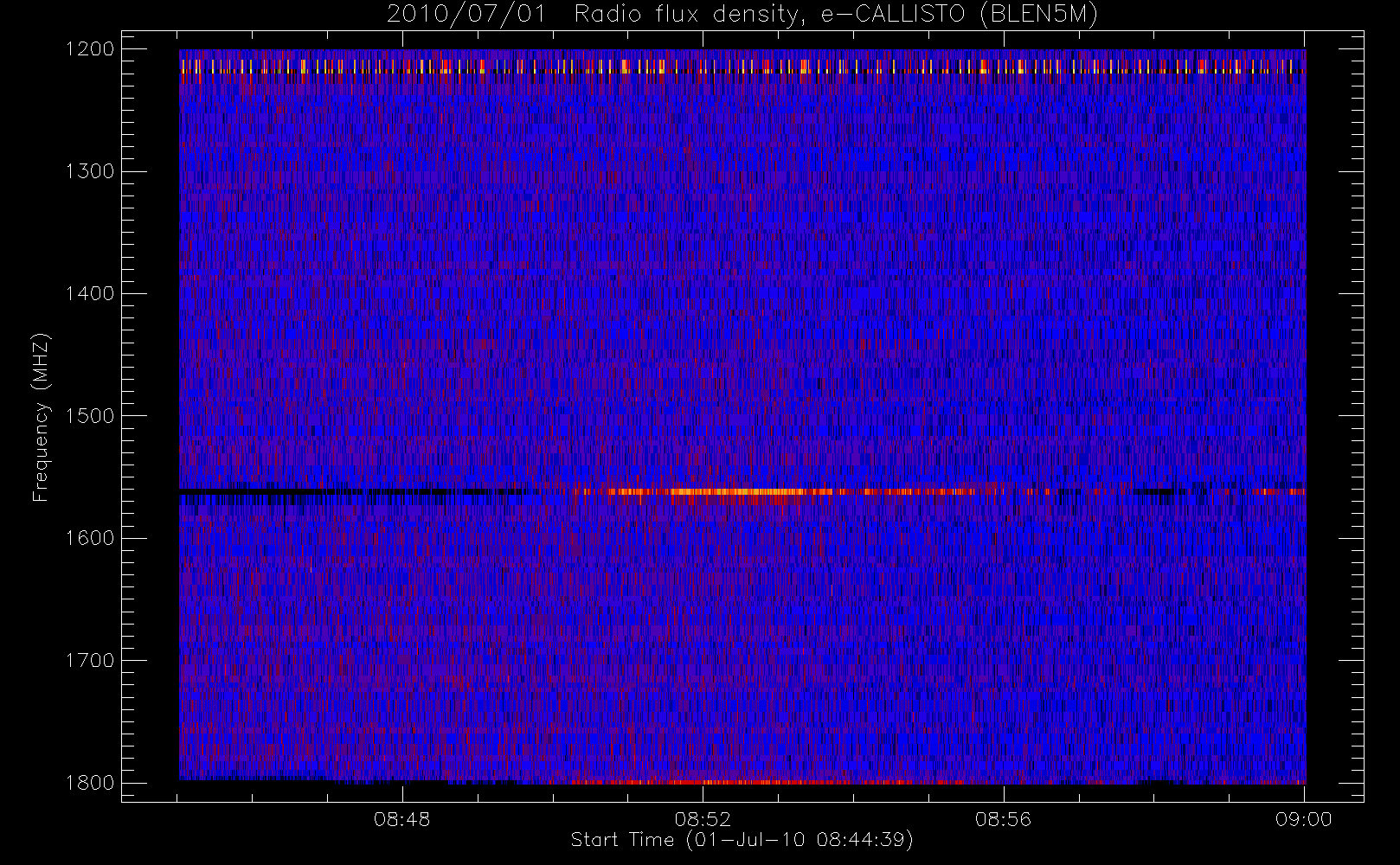Click the 'Frequency (MHz)' y-axis label

tap(41, 417)
